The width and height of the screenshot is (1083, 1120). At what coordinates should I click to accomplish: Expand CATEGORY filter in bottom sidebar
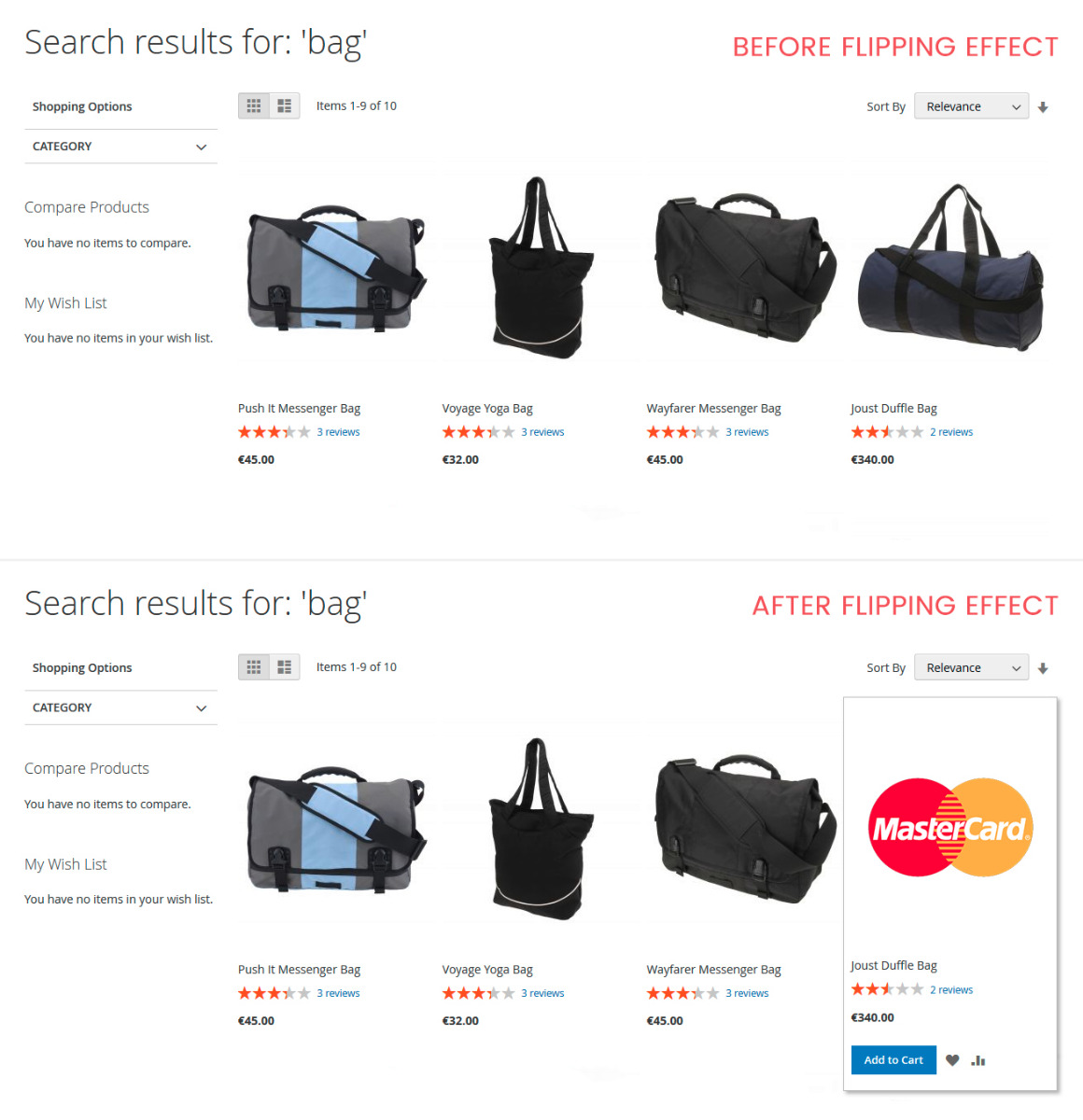(120, 707)
